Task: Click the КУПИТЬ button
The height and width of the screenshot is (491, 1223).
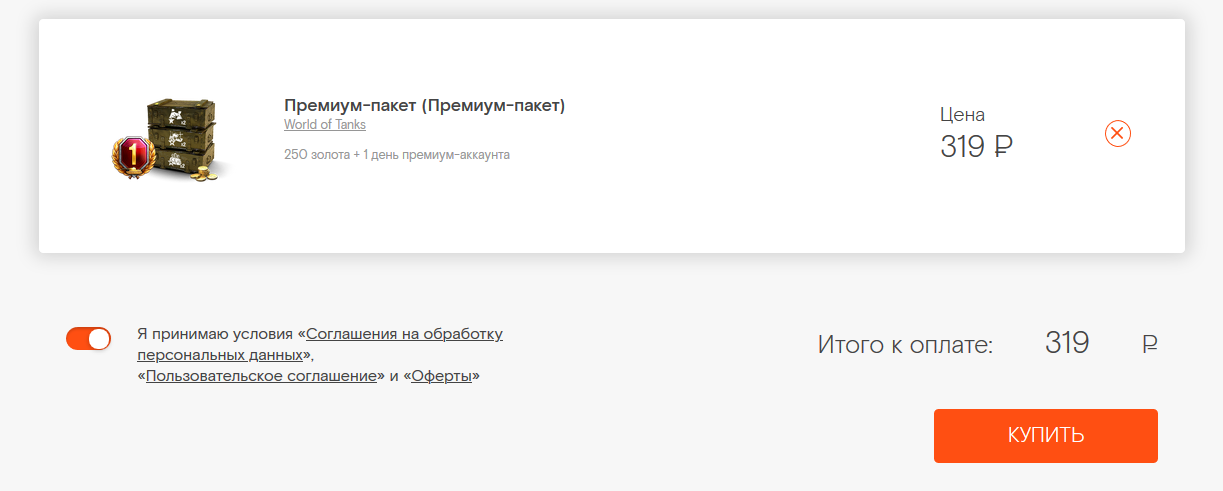Action: [x=1046, y=436]
